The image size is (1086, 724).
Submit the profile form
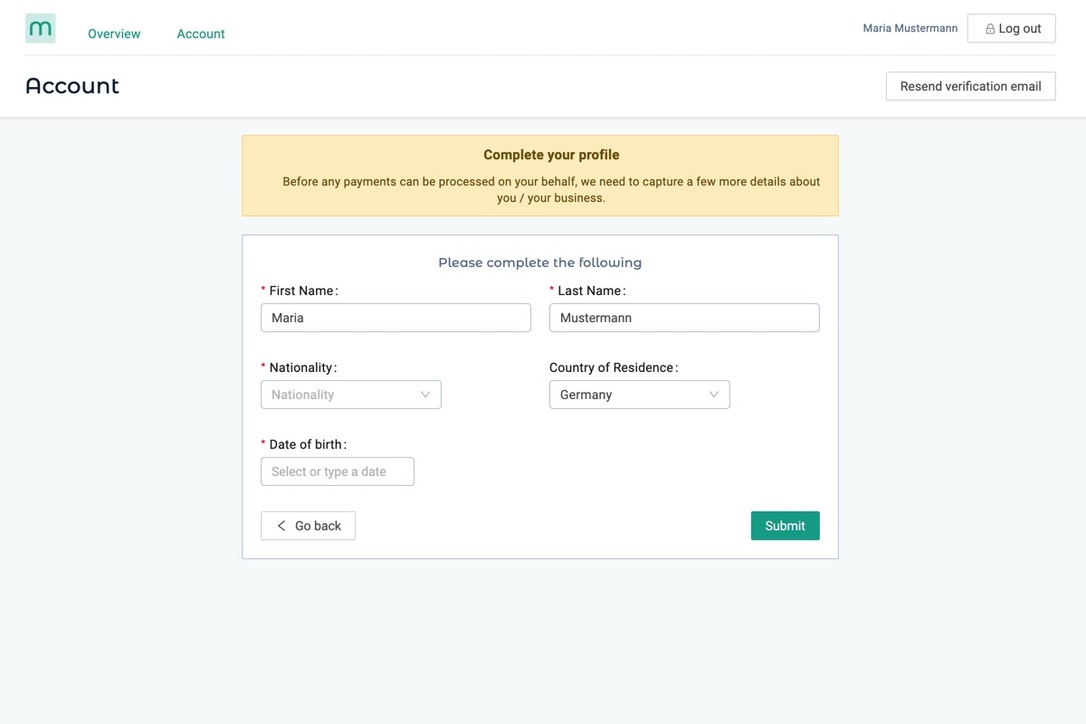pos(785,526)
